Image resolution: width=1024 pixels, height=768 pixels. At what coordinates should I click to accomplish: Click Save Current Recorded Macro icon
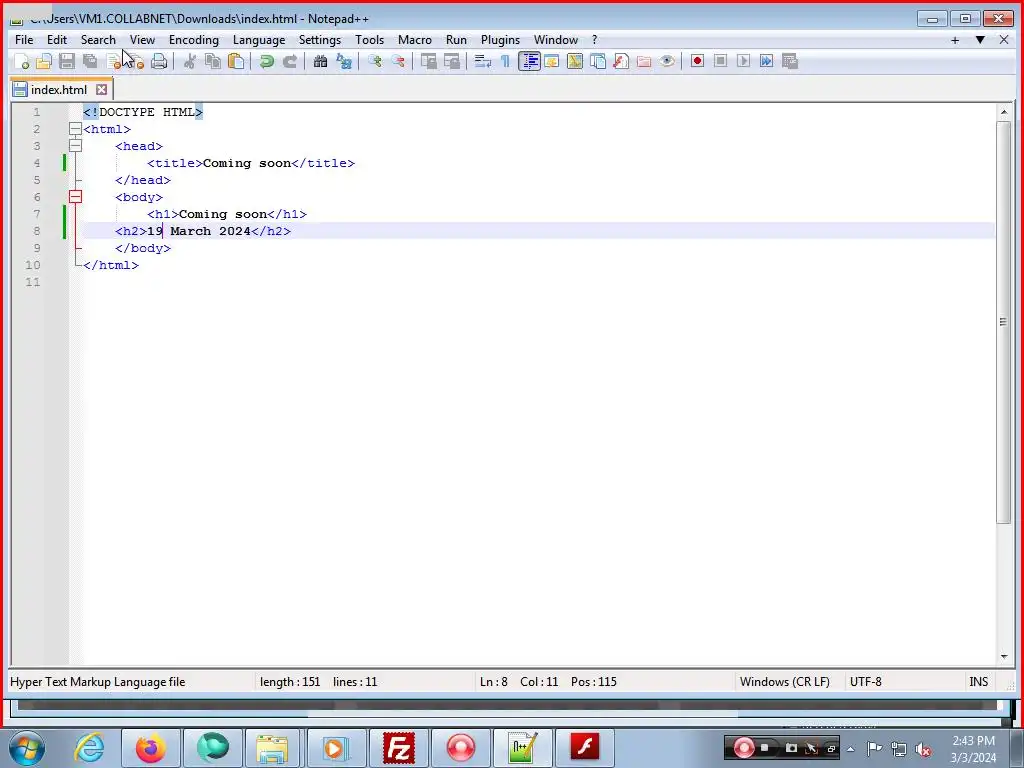790,61
